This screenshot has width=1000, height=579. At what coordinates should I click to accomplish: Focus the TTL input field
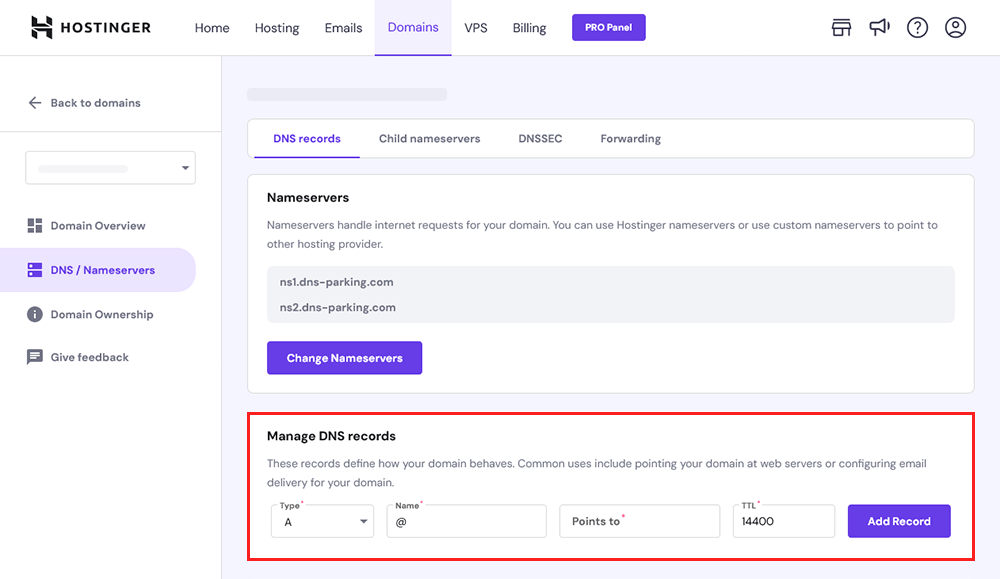(x=784, y=521)
